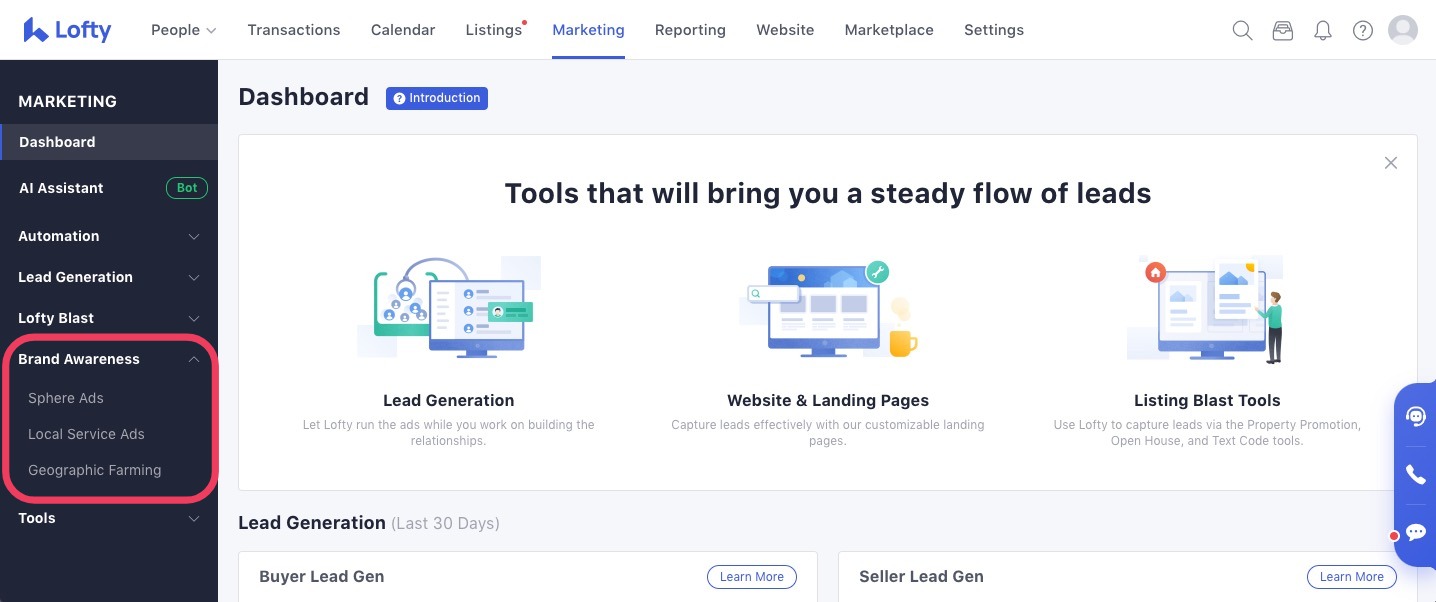Select Geographic Farming in the sidebar
Viewport: 1436px width, 602px height.
coord(94,470)
